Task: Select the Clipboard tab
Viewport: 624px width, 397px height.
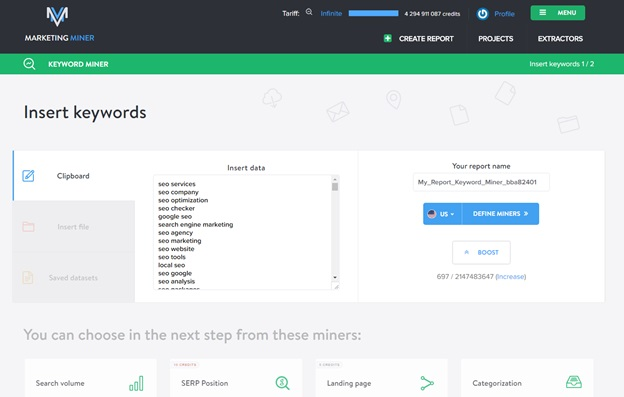Action: pos(74,175)
